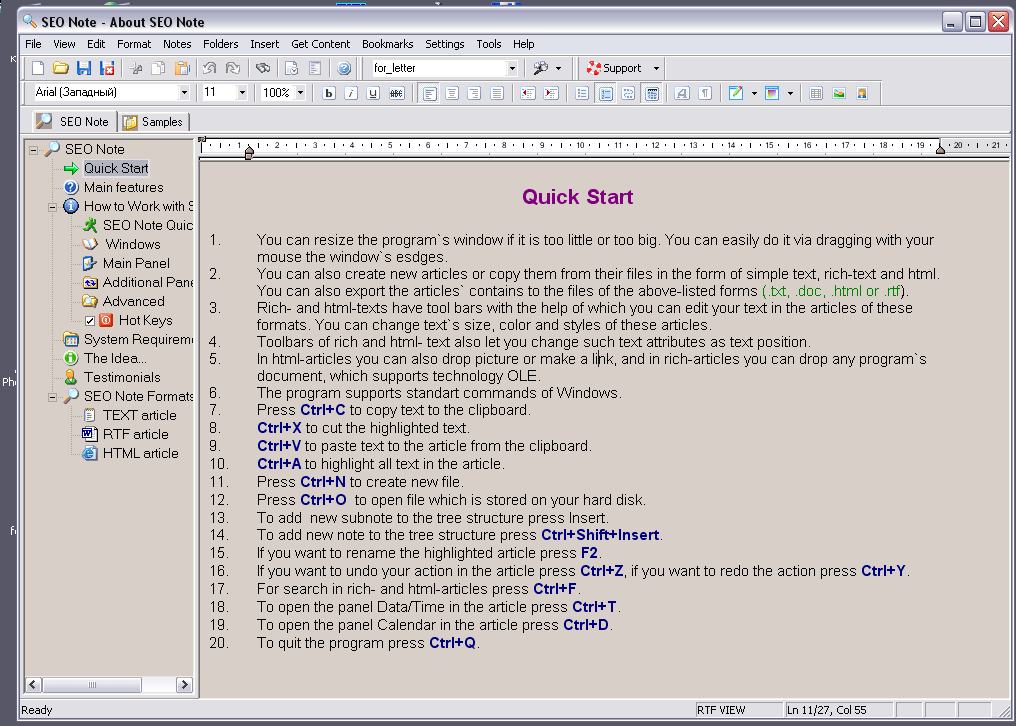
Task: Pick background color gradient icon
Action: click(x=772, y=93)
